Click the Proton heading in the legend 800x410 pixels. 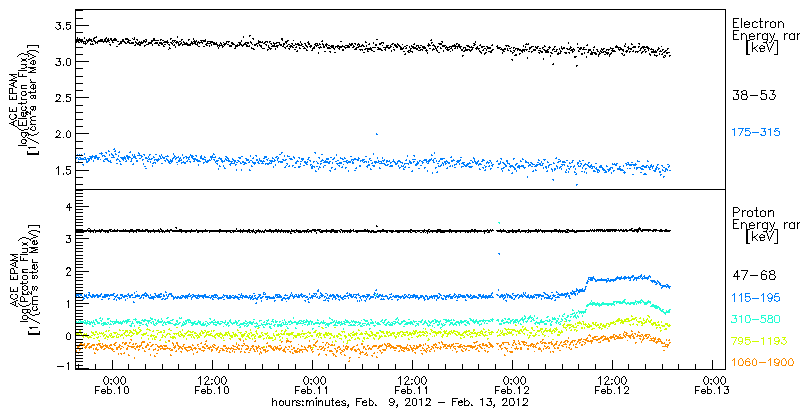(753, 213)
